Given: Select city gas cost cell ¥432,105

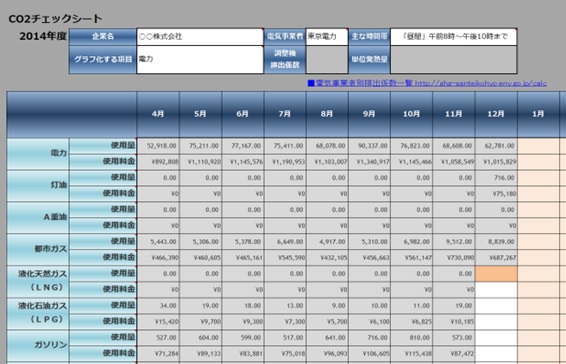Looking at the screenshot, I should [327, 257].
